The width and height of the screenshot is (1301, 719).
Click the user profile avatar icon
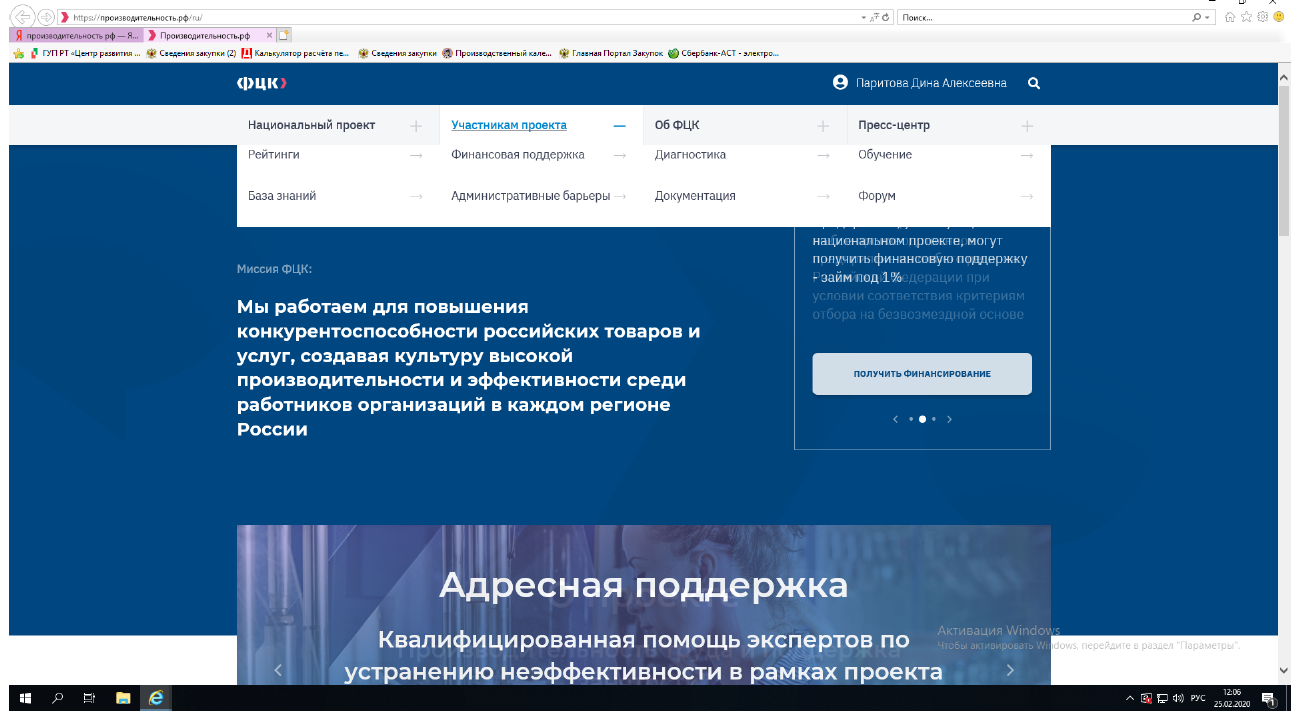coord(840,83)
